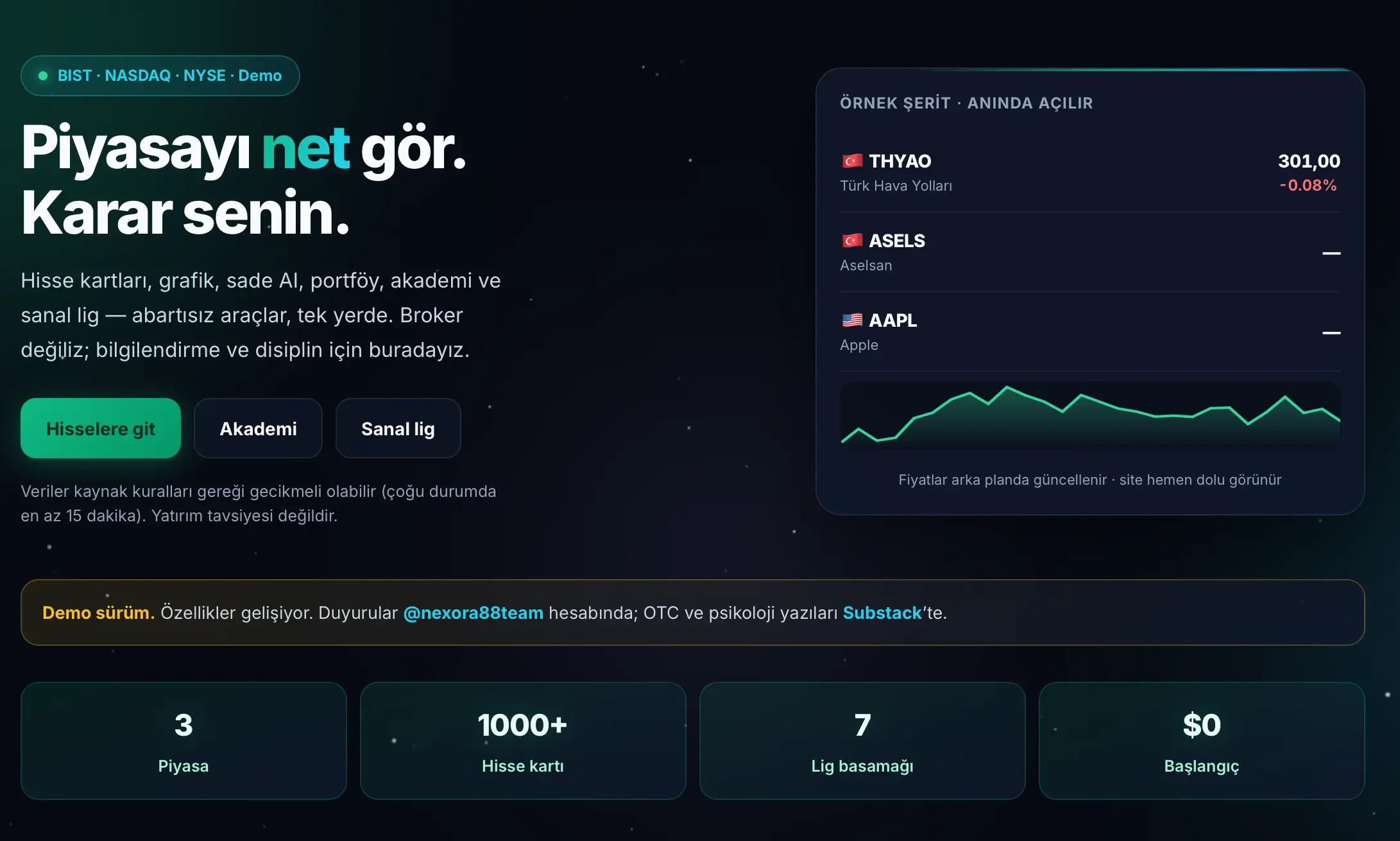This screenshot has height=841, width=1400.
Task: Click the green sparkline price chart
Action: pos(1090,415)
